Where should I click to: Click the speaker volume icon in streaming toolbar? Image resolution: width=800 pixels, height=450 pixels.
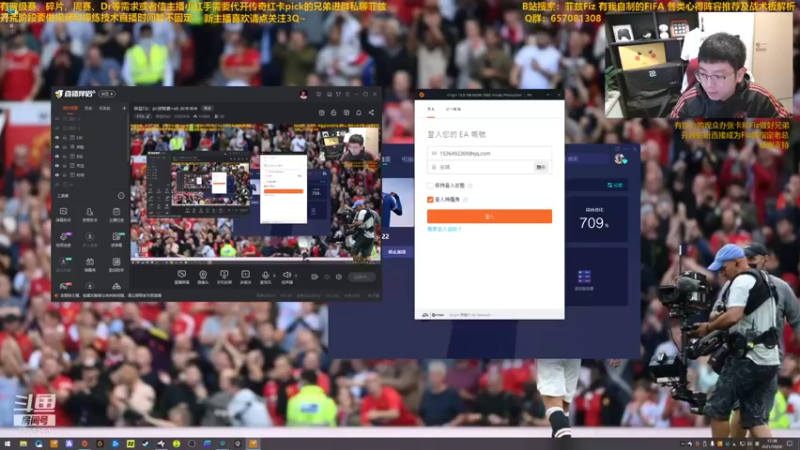tap(286, 274)
